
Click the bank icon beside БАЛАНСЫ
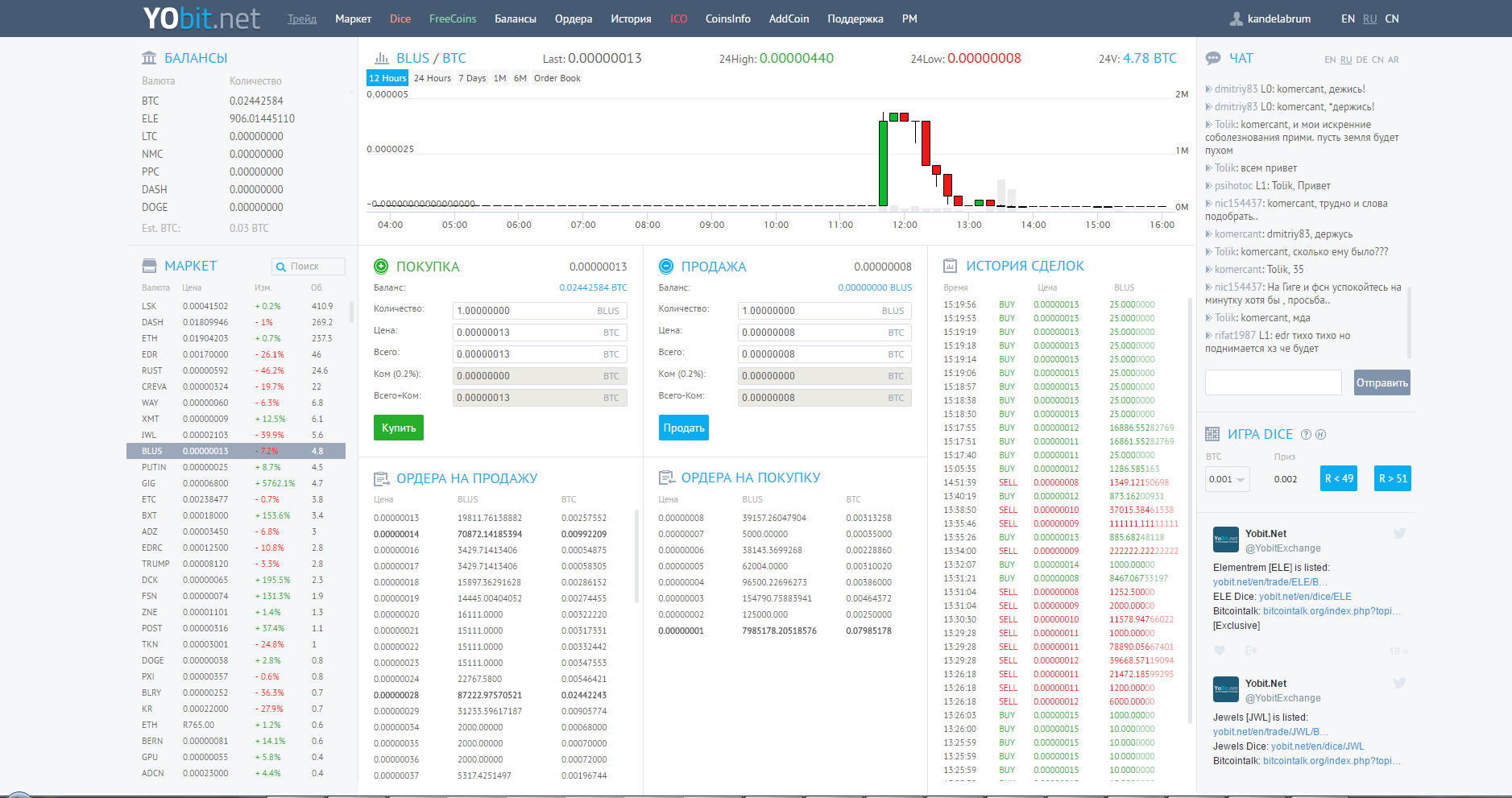pyautogui.click(x=149, y=58)
